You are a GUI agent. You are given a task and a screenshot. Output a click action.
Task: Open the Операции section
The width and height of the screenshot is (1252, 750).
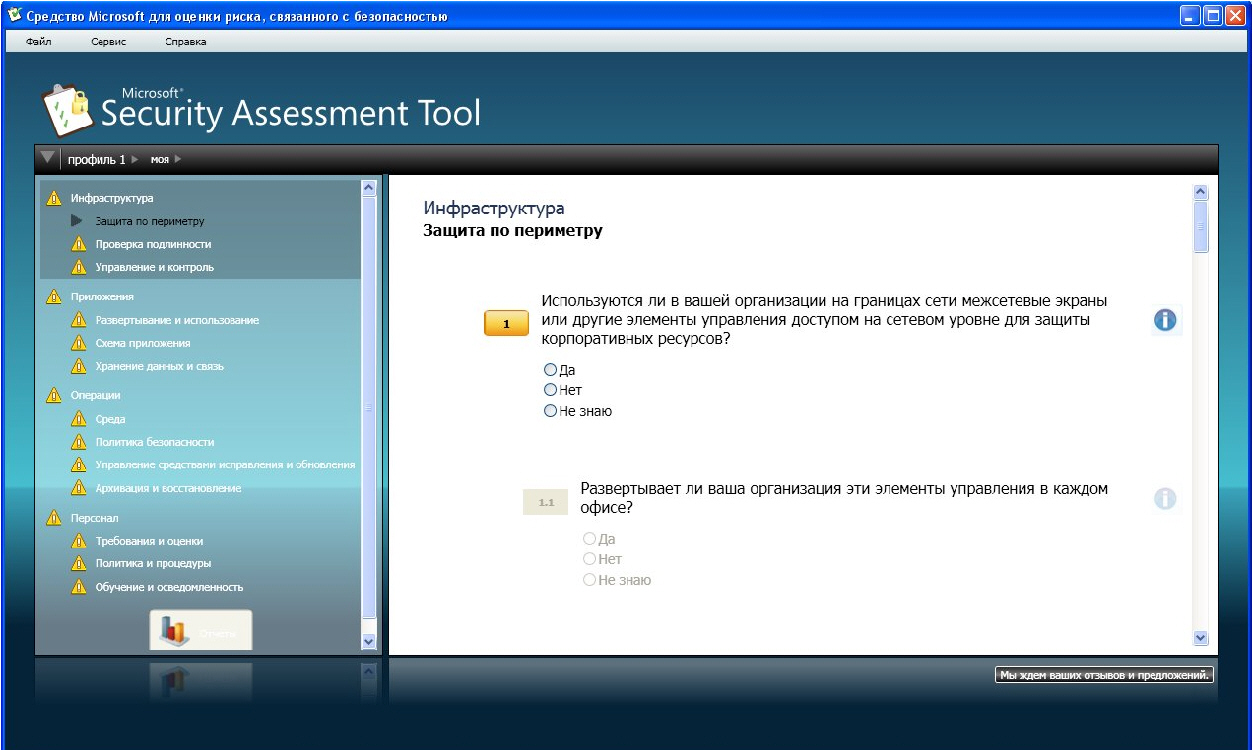[96, 395]
